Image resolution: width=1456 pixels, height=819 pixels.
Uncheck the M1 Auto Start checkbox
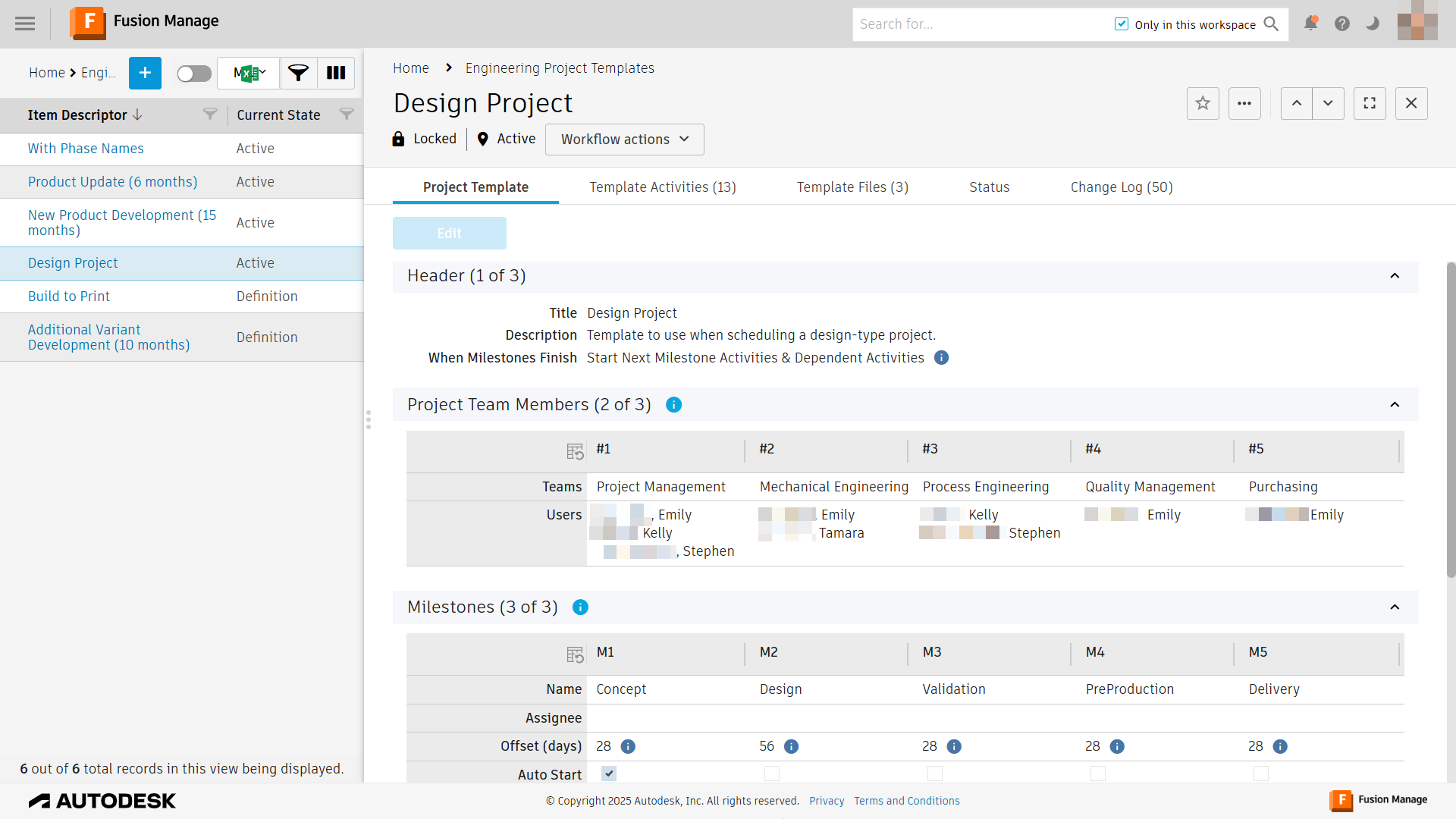coord(609,773)
